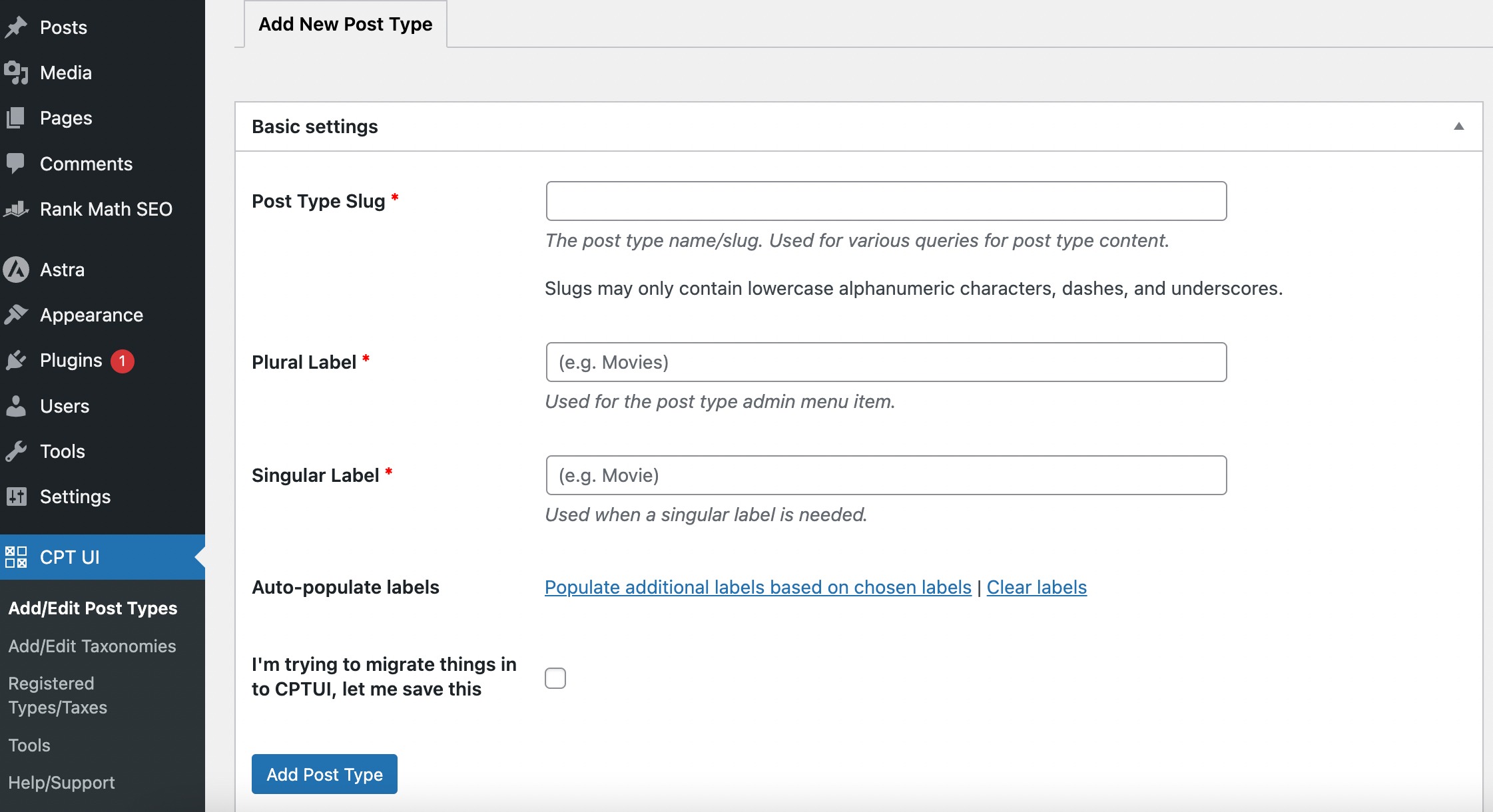Click inside the Post Type Slug field
The image size is (1493, 812).
(x=885, y=201)
